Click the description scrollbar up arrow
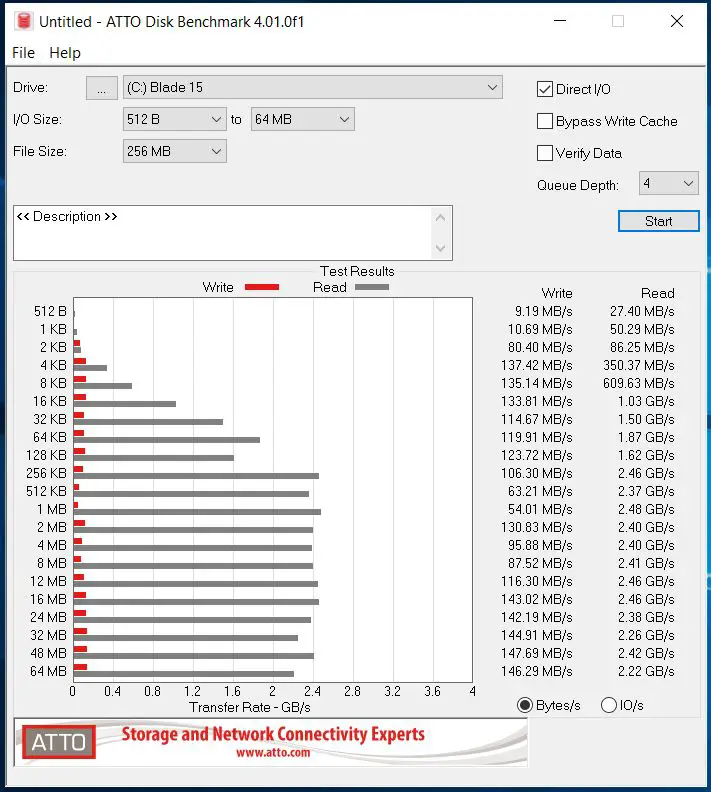This screenshot has width=711, height=792. [440, 218]
